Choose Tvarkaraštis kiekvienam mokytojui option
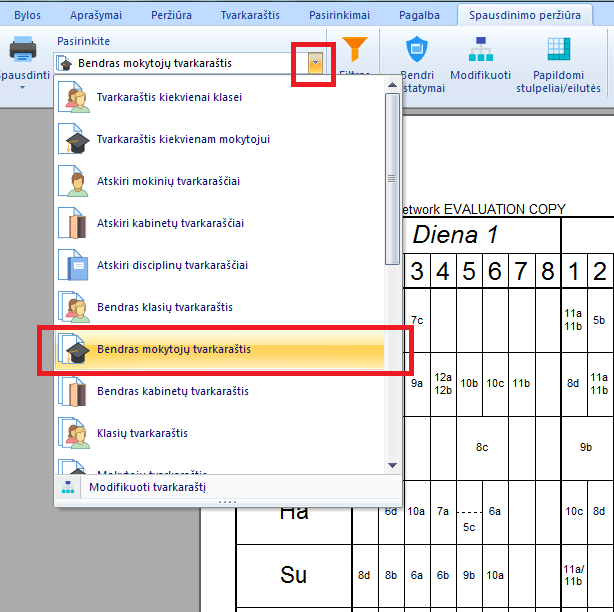Image resolution: width=614 pixels, height=612 pixels. click(x=183, y=140)
